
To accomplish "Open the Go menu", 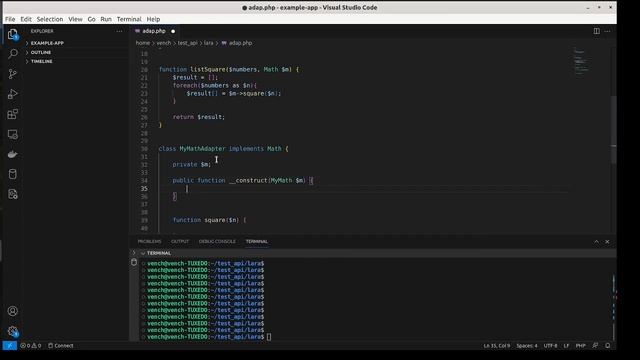I will pyautogui.click(x=91, y=19).
